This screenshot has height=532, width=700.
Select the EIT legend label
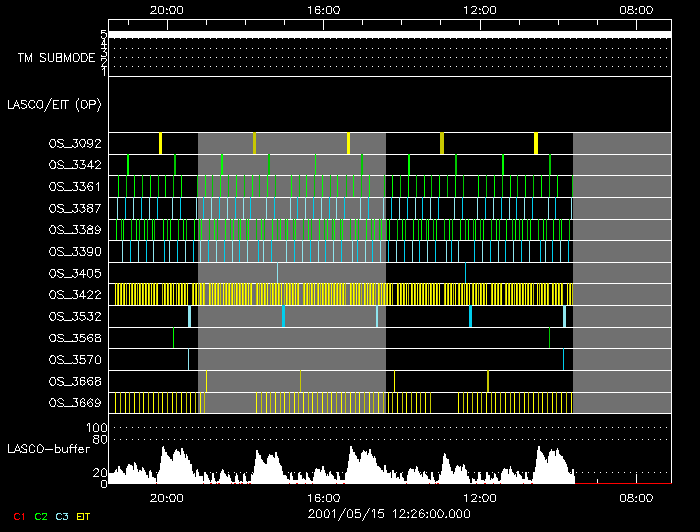coord(84,515)
